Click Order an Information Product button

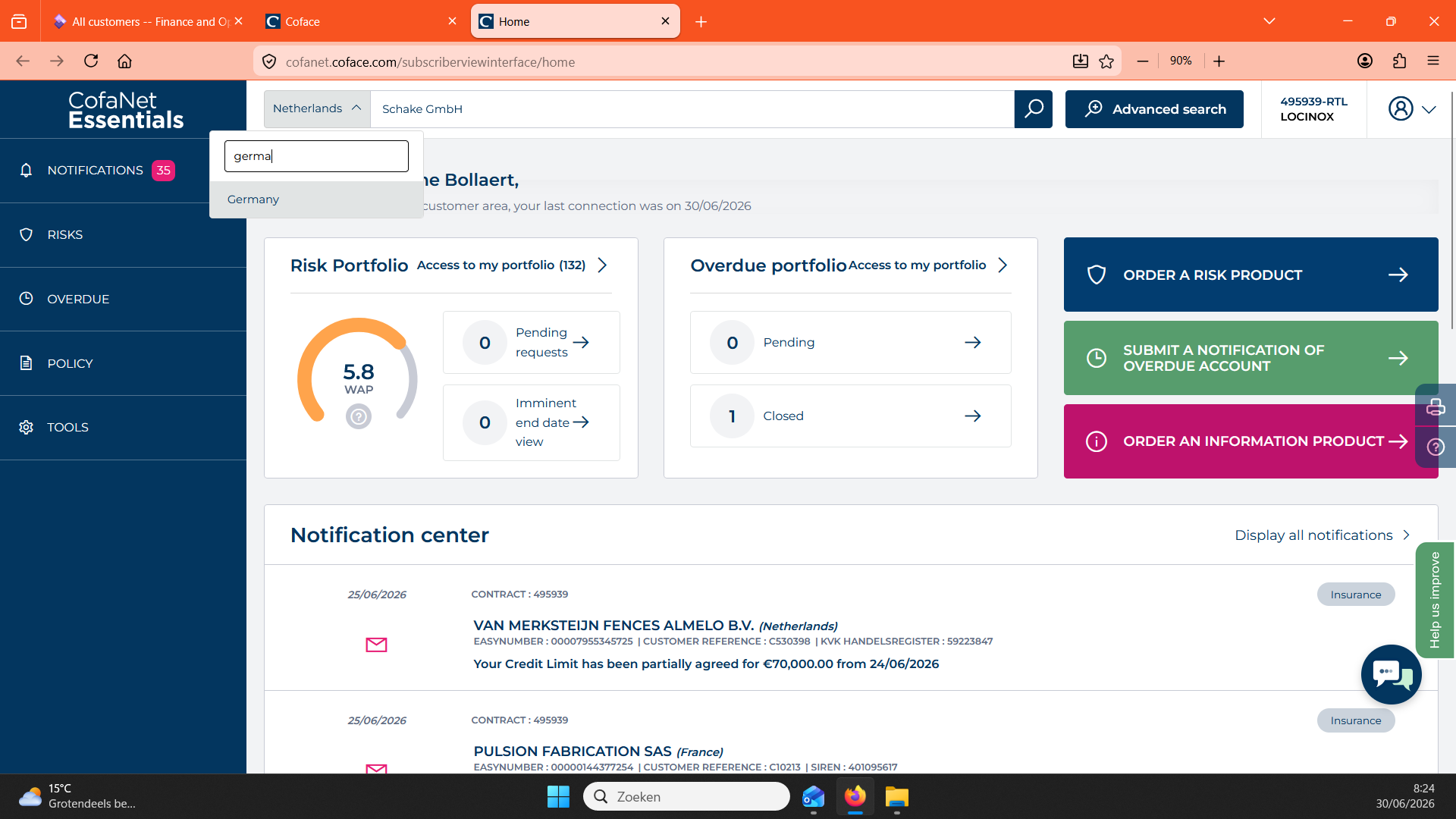(x=1250, y=441)
